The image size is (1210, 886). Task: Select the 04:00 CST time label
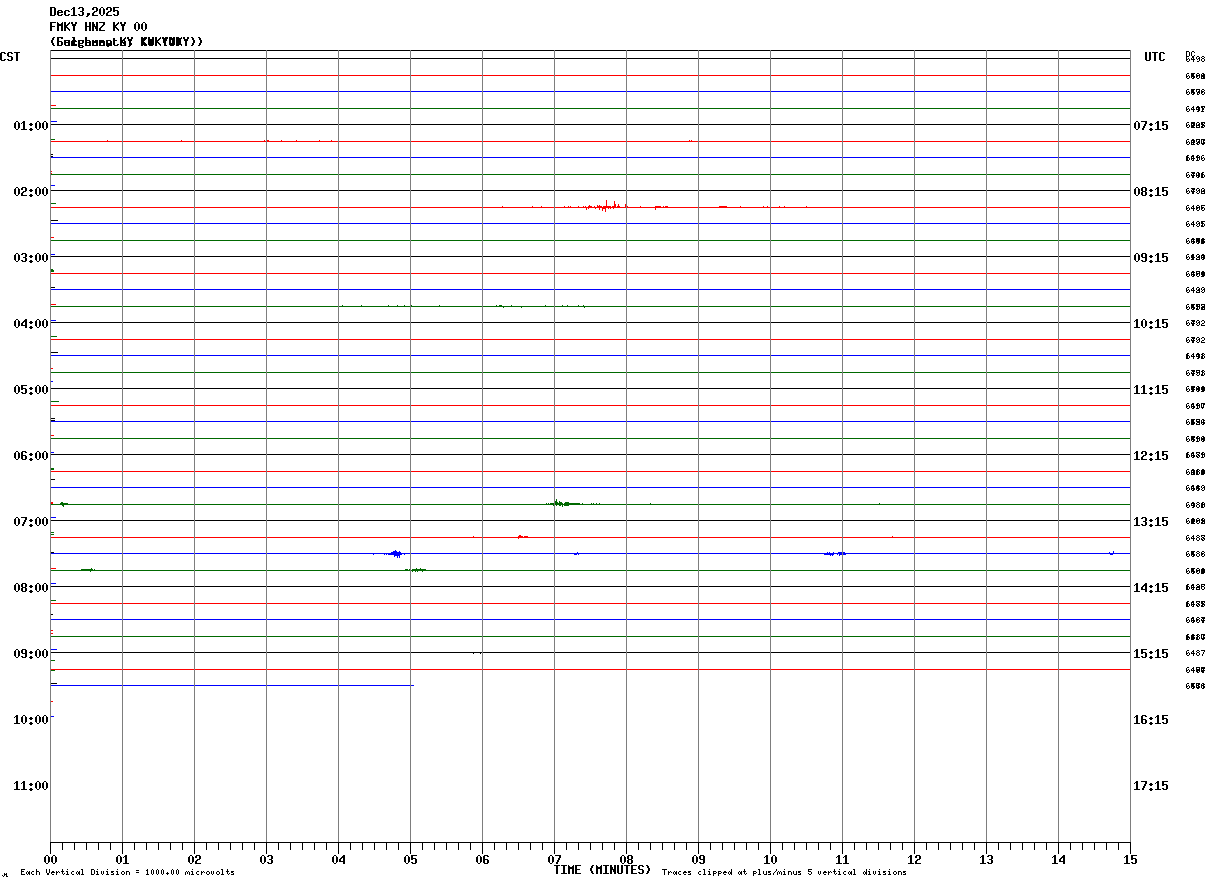[31, 323]
